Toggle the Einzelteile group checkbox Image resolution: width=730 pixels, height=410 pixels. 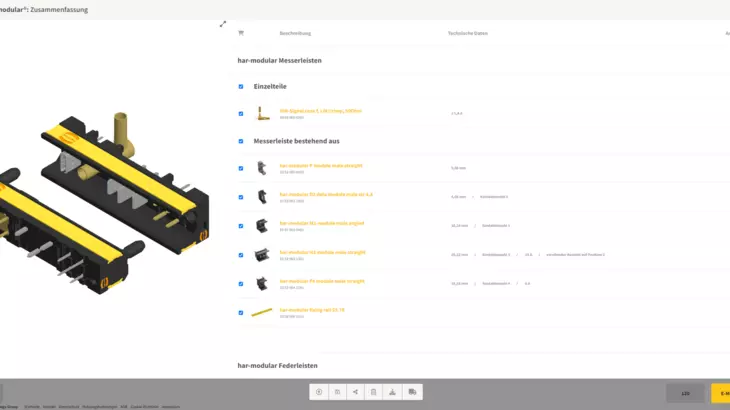241,87
